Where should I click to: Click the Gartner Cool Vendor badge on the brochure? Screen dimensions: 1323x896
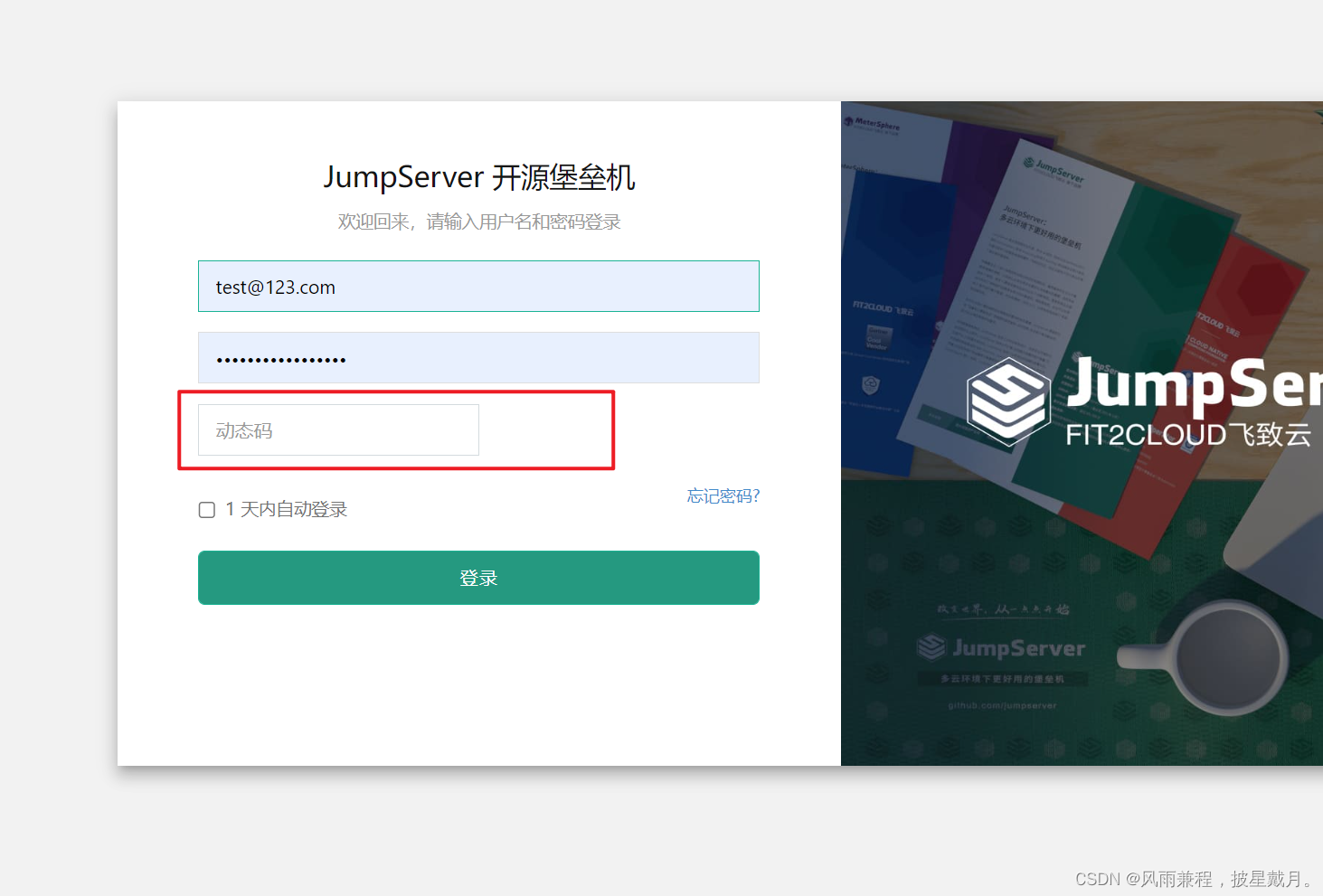(879, 337)
